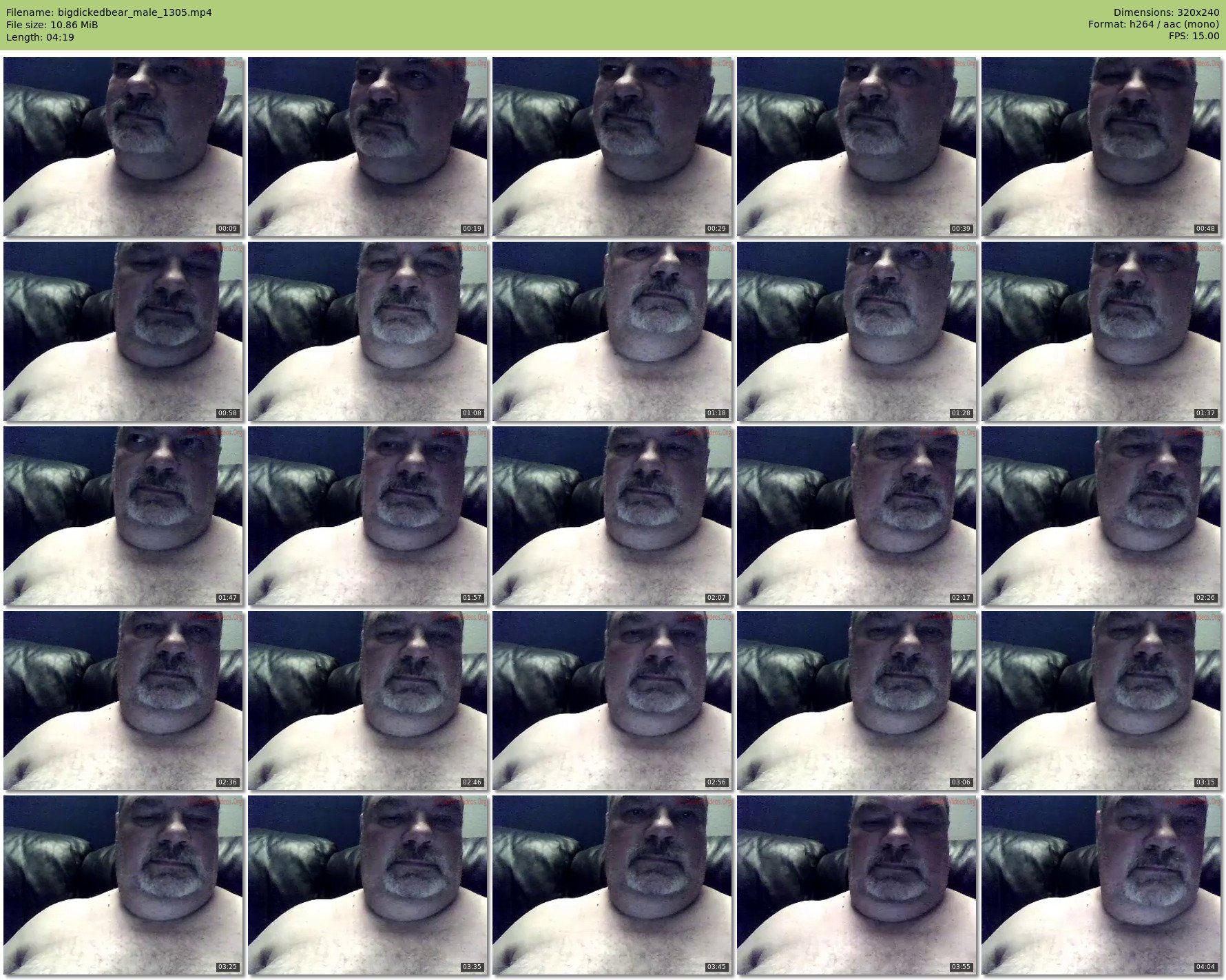This screenshot has width=1226, height=980.
Task: Select the 'File size: 10.86 MiB' text
Action: tap(52, 25)
